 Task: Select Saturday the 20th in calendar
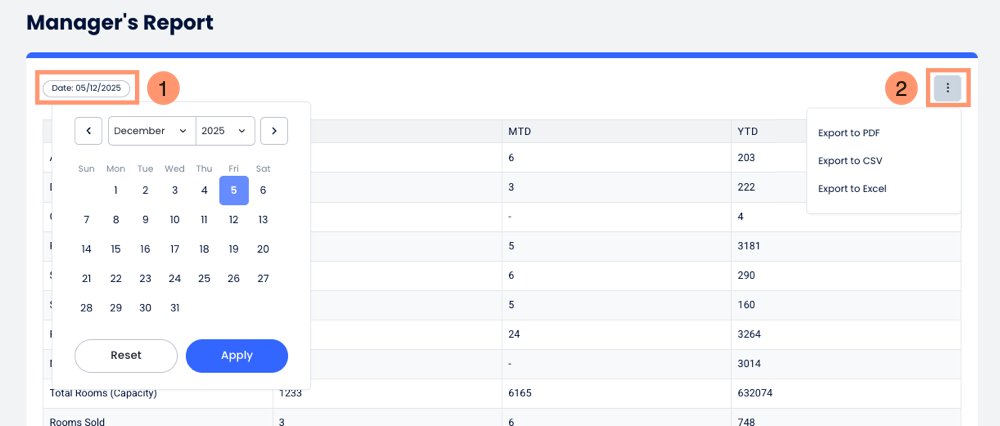[x=263, y=249]
